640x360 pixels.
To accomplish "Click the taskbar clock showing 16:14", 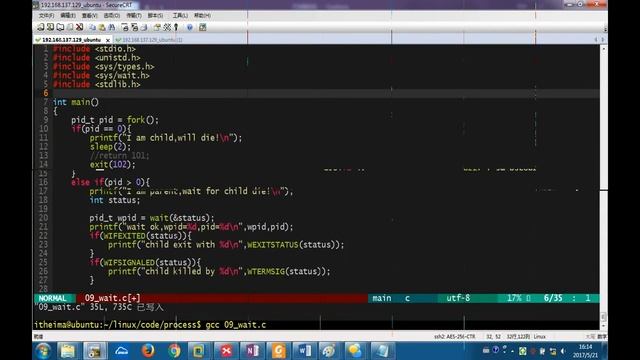I will click(585, 351).
